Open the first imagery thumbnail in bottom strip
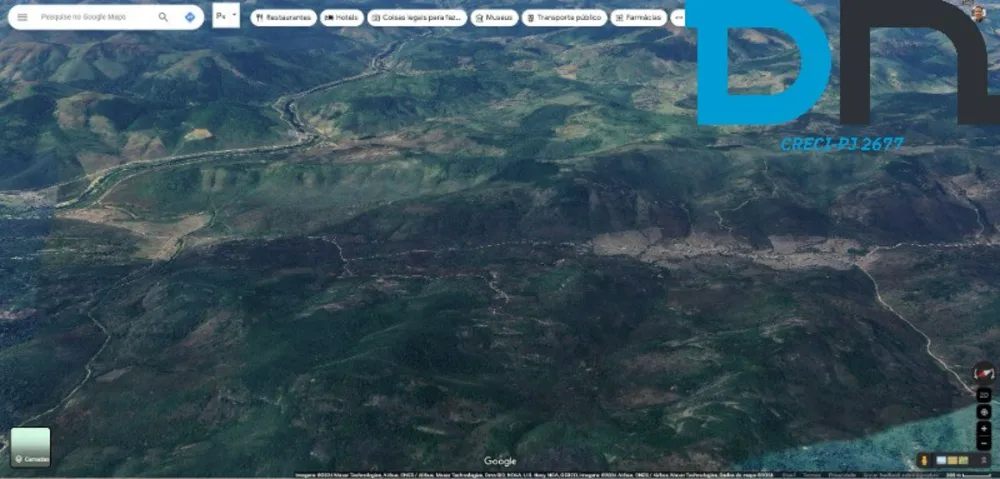This screenshot has width=1000, height=479. tap(941, 461)
